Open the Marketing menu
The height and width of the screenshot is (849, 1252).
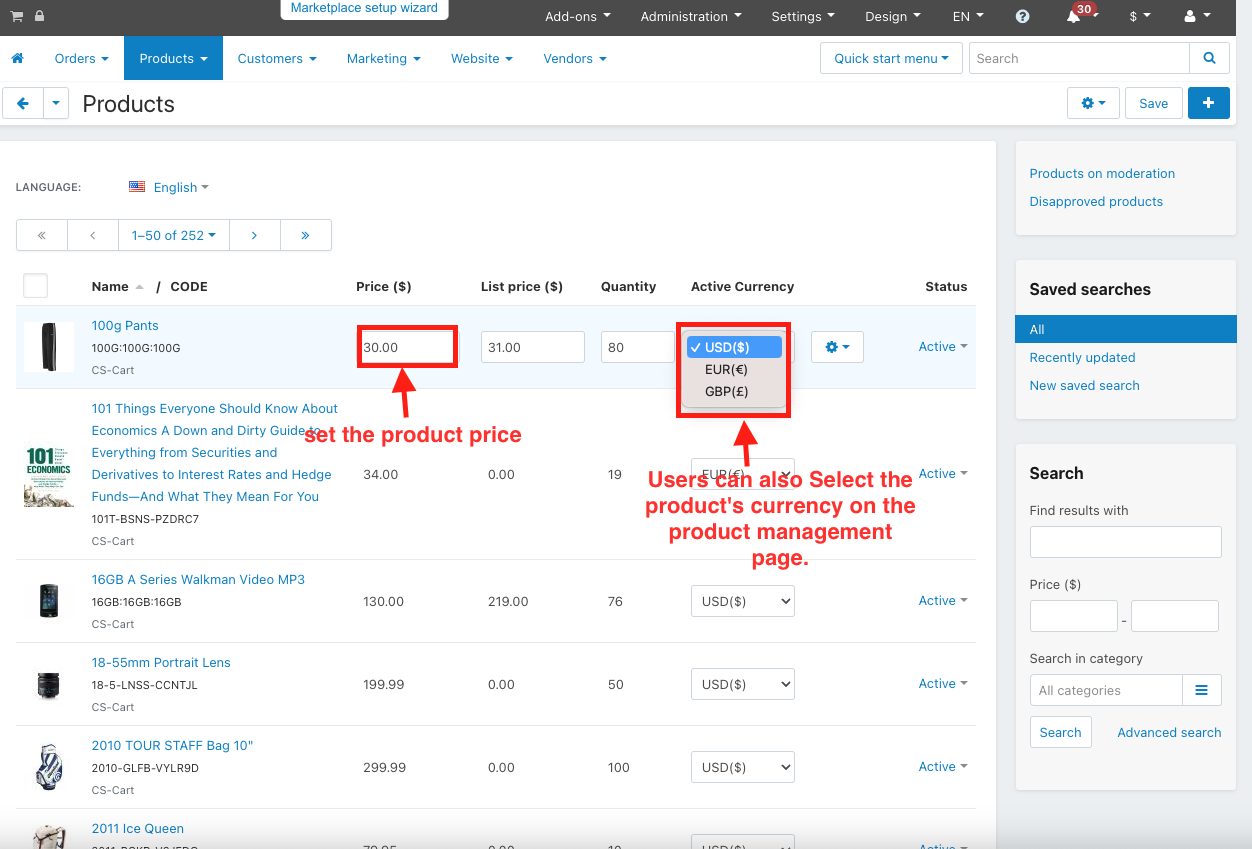click(x=384, y=58)
